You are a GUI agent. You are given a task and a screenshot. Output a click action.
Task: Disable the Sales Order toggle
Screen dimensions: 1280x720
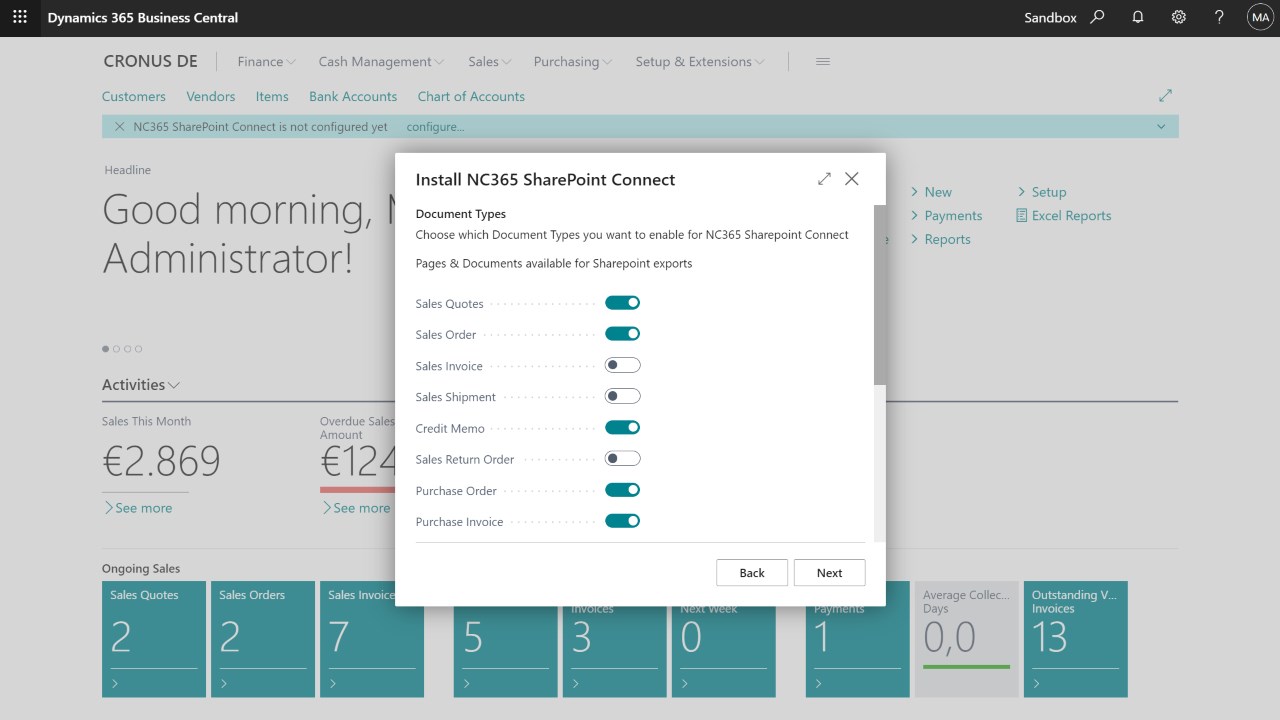pyautogui.click(x=622, y=334)
